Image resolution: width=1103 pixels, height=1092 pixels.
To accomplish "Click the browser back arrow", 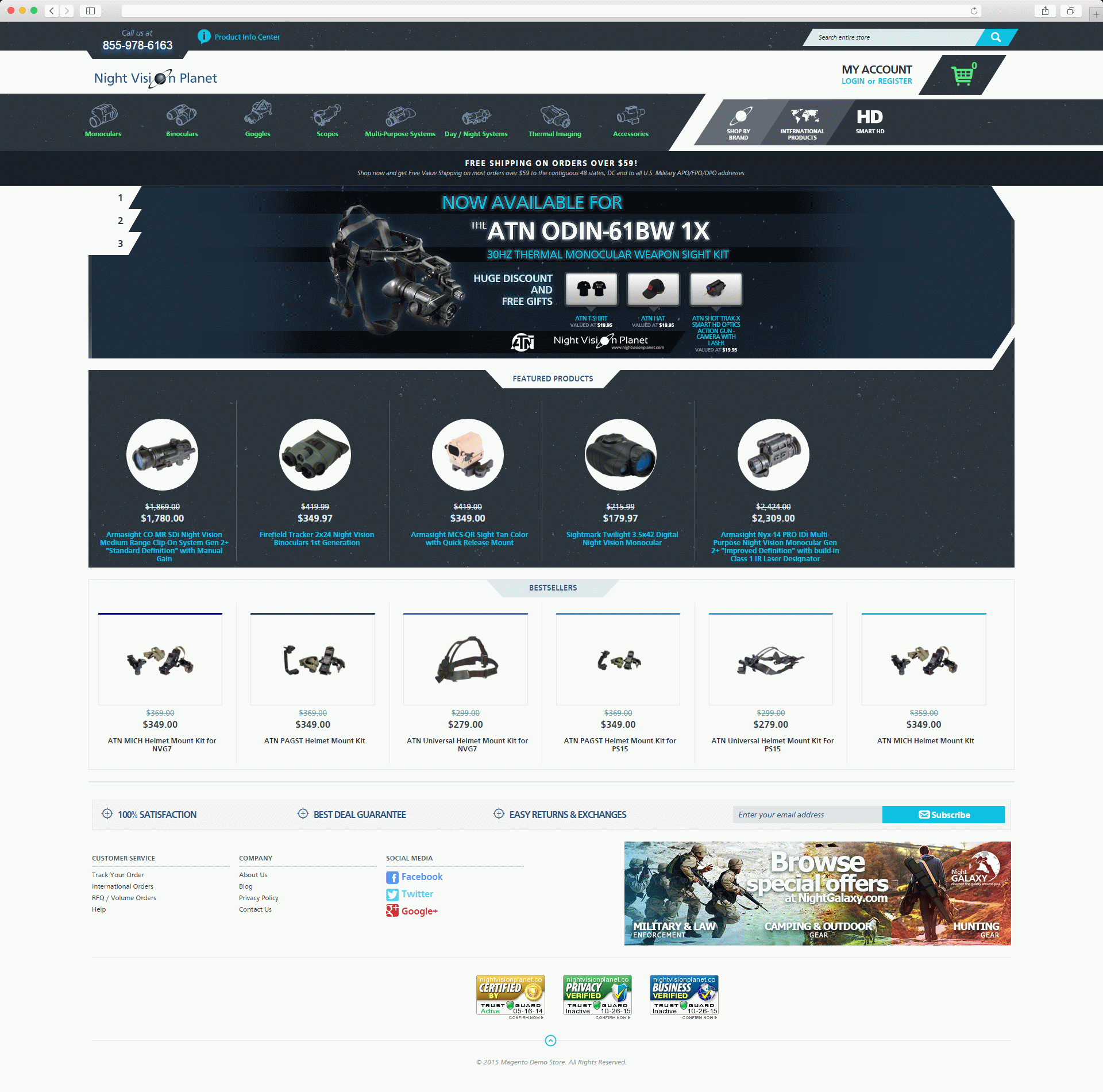I will 52,11.
